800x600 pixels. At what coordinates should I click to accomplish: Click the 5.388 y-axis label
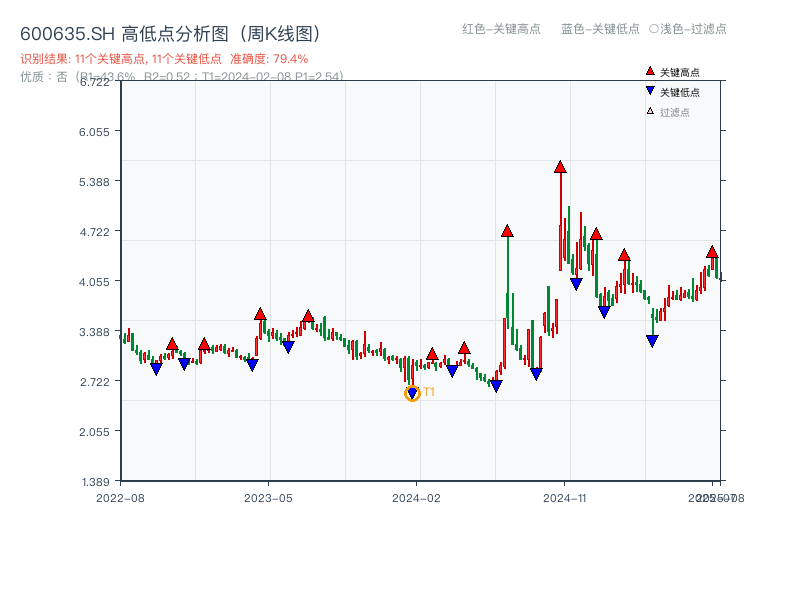pos(94,182)
